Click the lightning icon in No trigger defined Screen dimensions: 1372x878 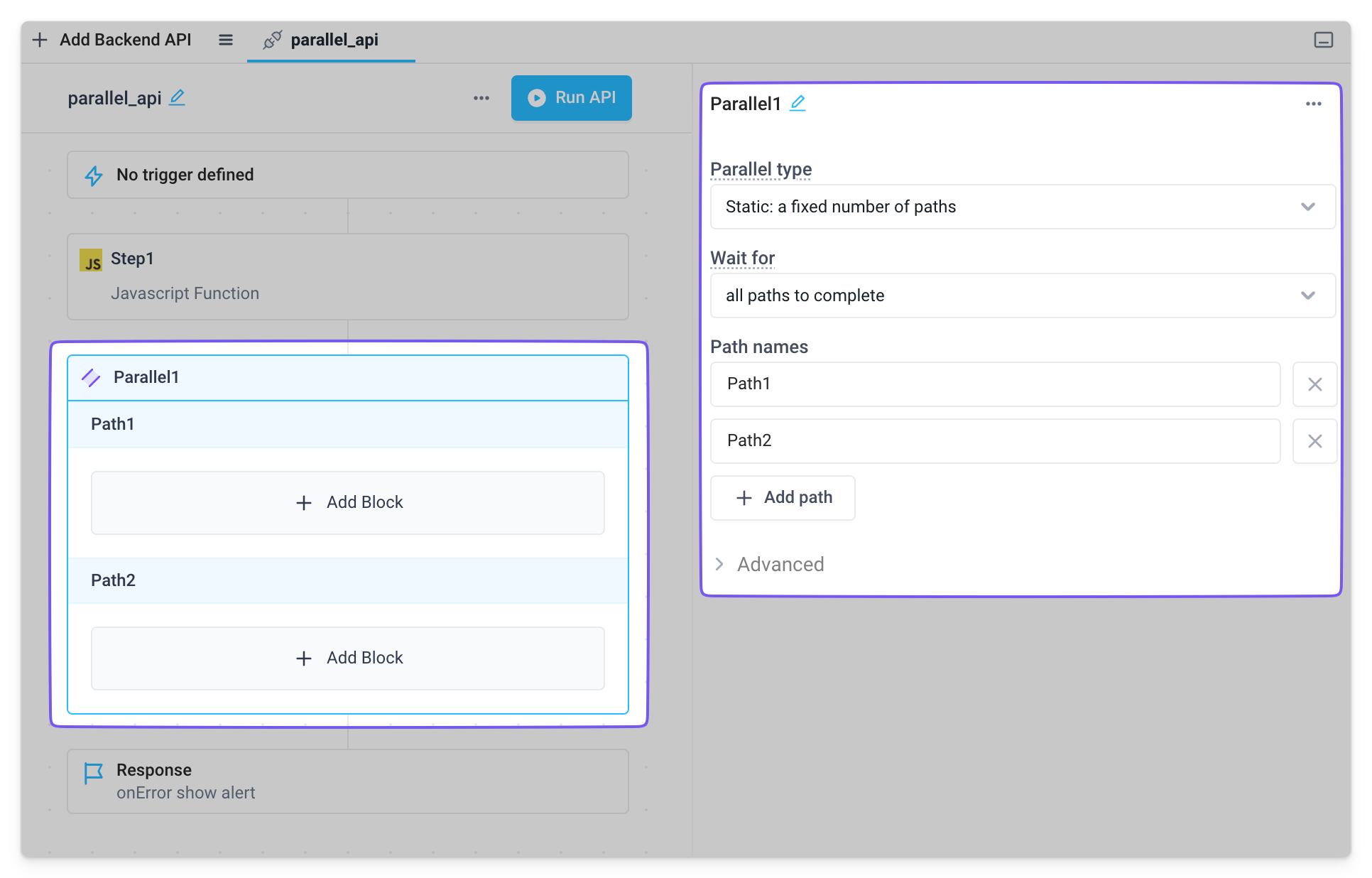pos(93,175)
